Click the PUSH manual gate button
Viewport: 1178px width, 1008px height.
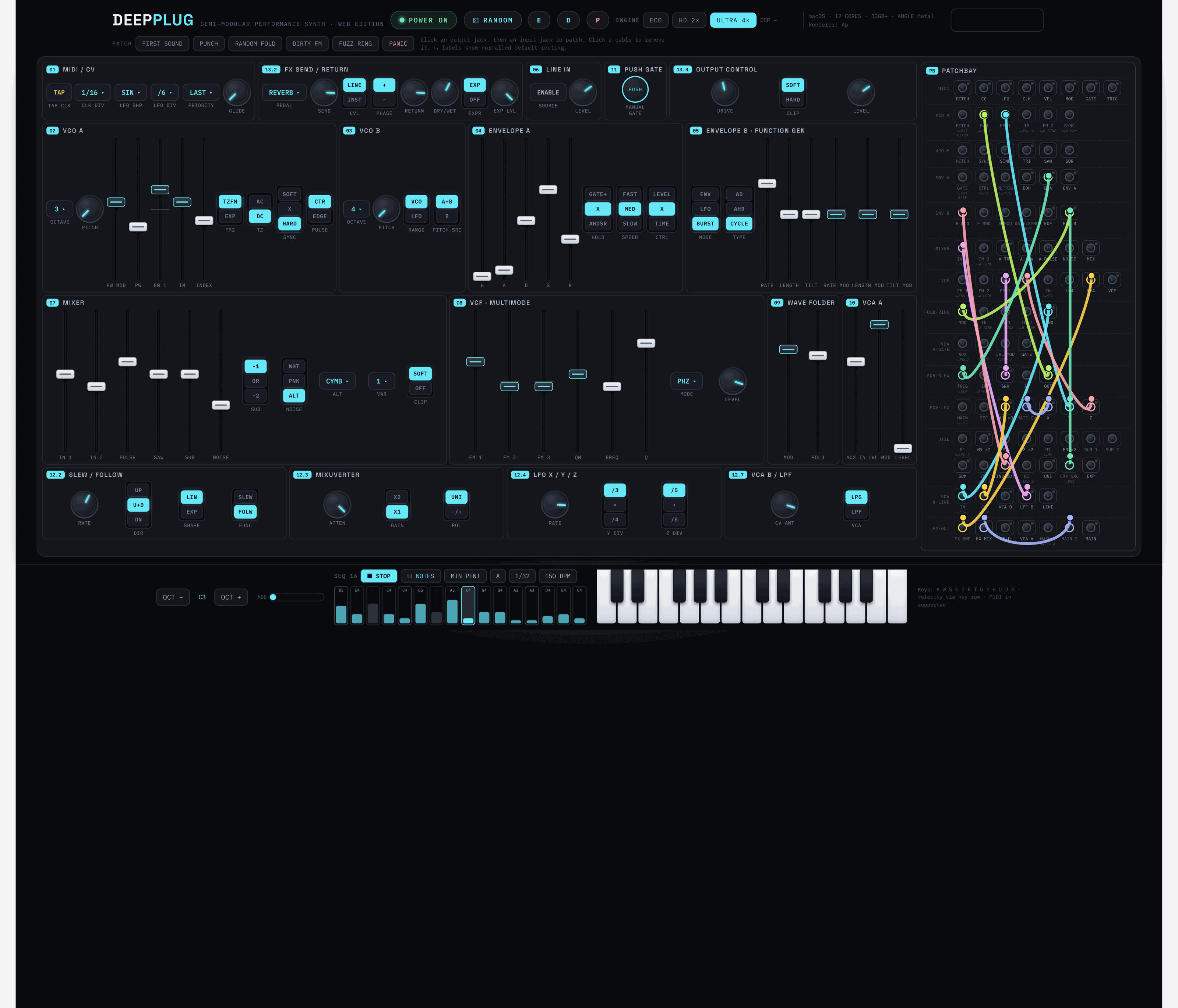point(635,90)
